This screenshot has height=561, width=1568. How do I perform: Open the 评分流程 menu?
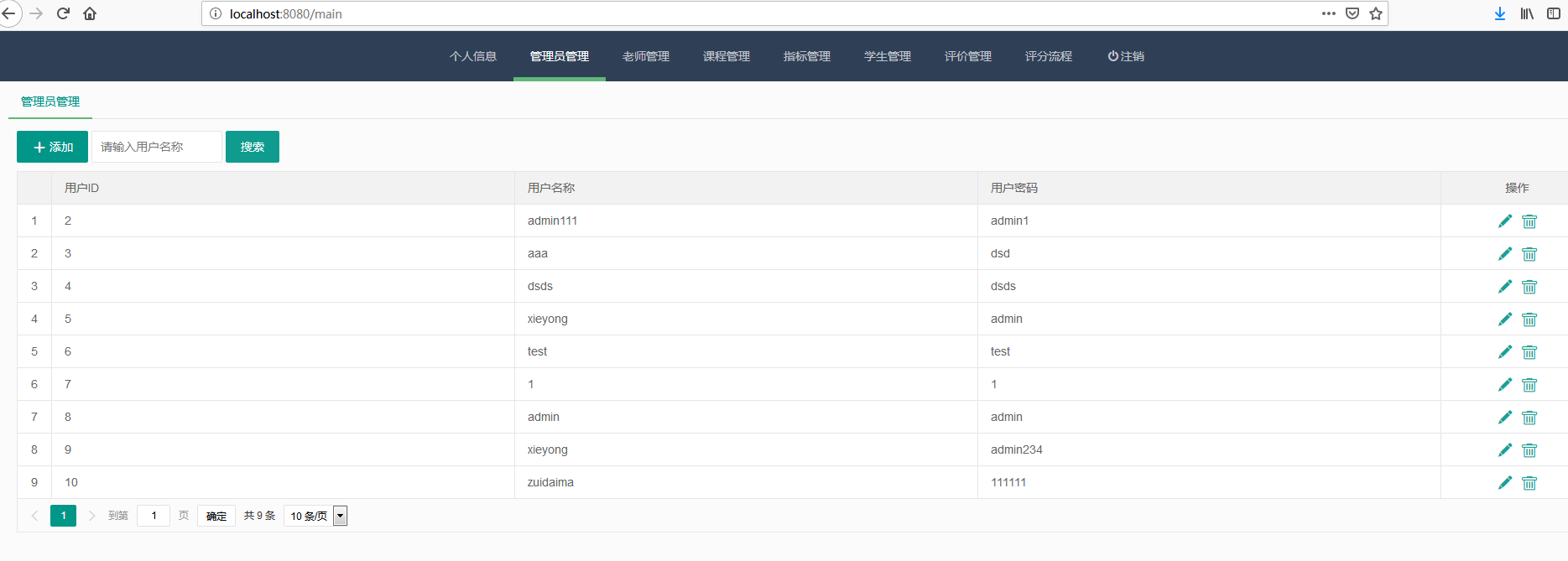1049,56
